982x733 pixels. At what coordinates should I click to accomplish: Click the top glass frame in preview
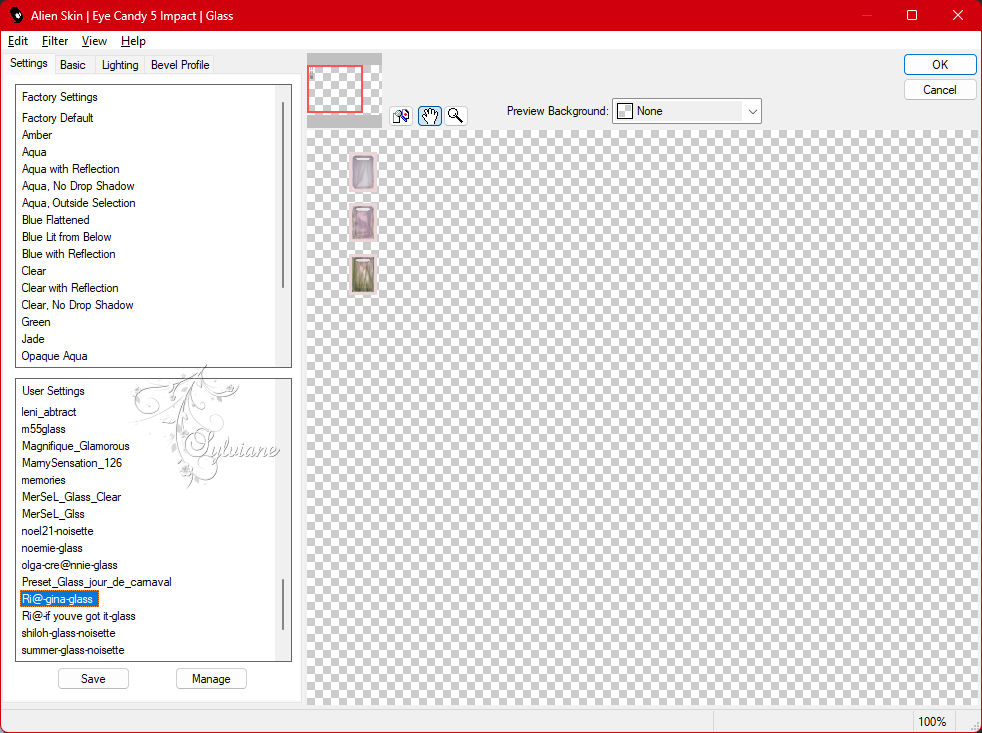pyautogui.click(x=363, y=172)
